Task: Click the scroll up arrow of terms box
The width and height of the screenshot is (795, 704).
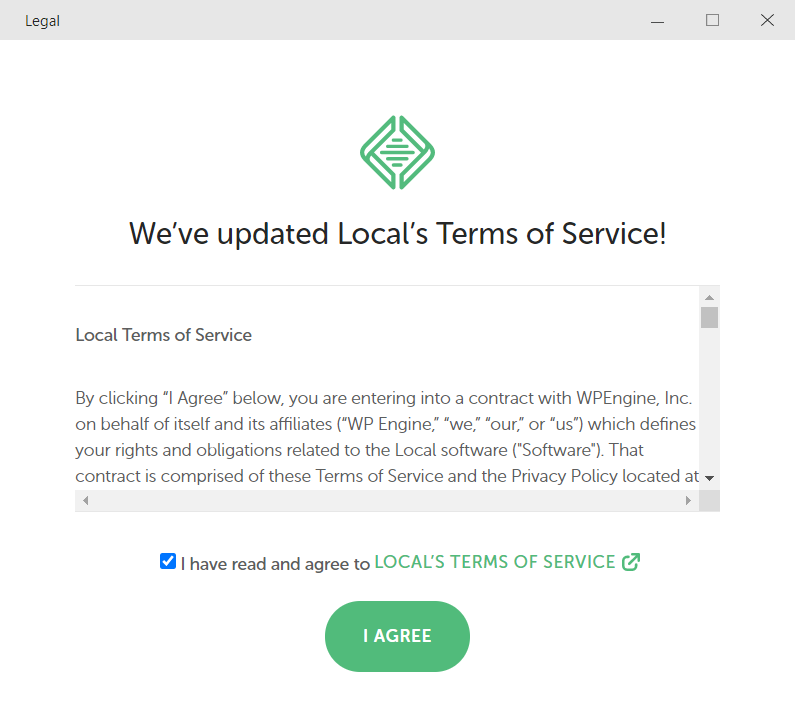Action: (x=709, y=298)
